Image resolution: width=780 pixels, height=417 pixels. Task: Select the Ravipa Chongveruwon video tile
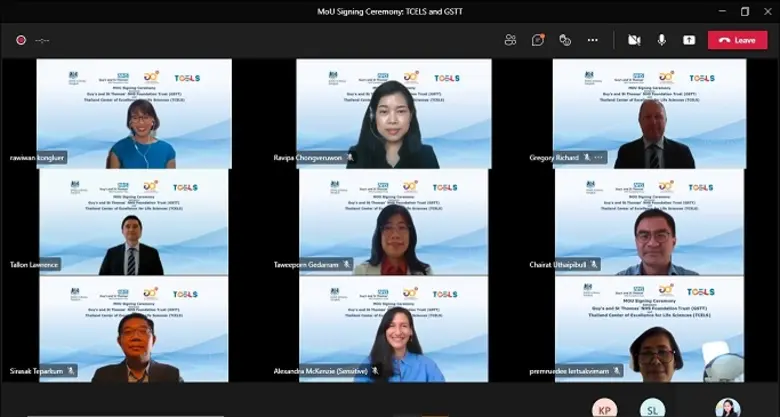coord(393,113)
